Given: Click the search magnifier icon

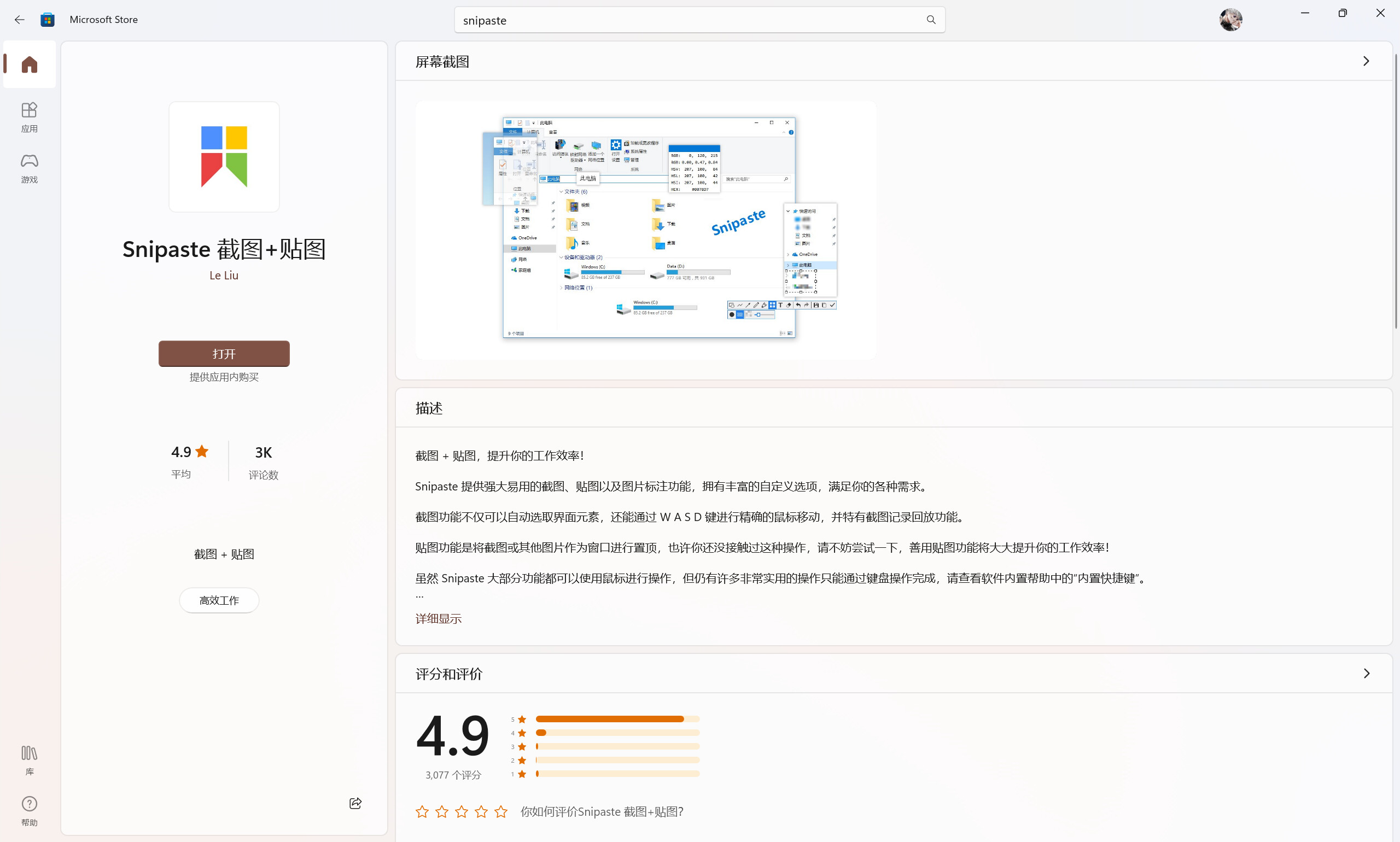Looking at the screenshot, I should (x=931, y=20).
